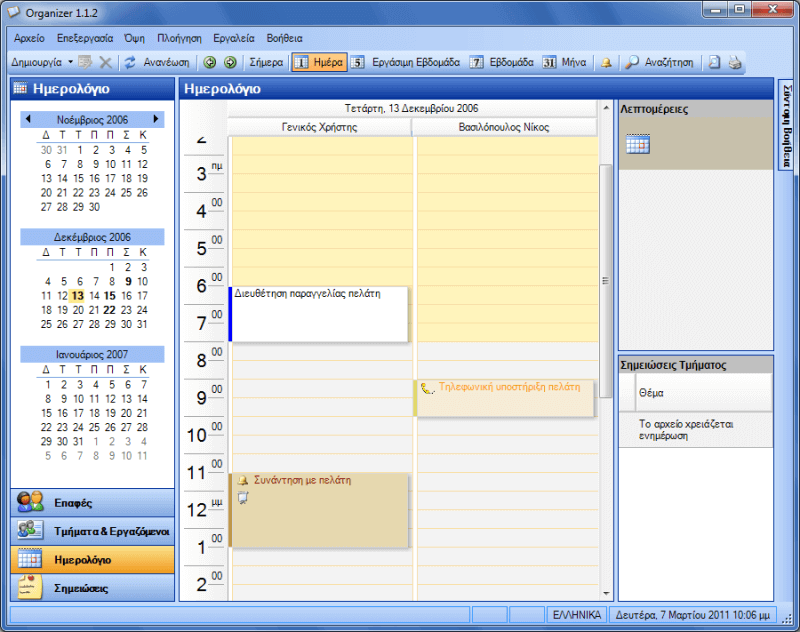Click the Ανανέωση refresh icon
The image size is (800, 632).
click(x=130, y=62)
